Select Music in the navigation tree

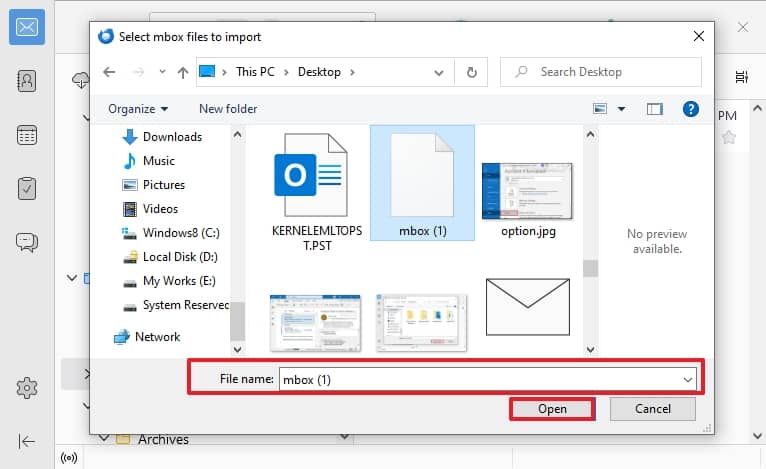pos(149,161)
